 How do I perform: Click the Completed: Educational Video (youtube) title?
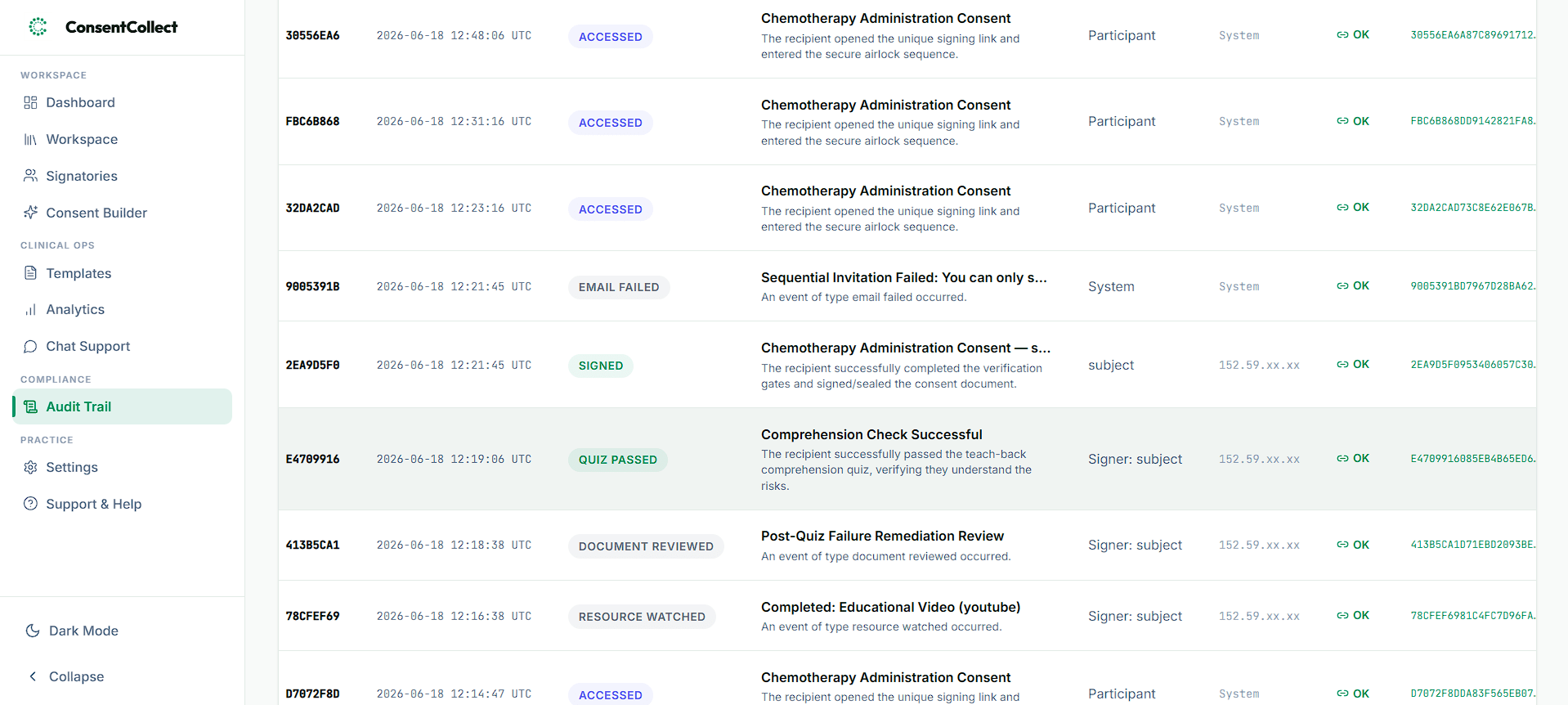[x=890, y=607]
